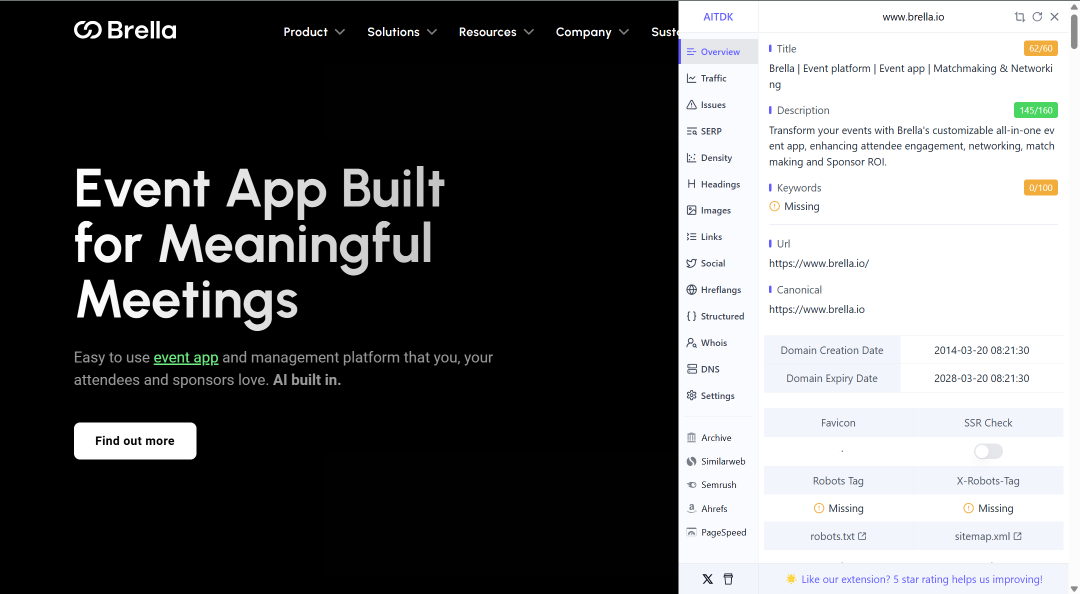
Task: Open the SERP icon
Action: 692,131
